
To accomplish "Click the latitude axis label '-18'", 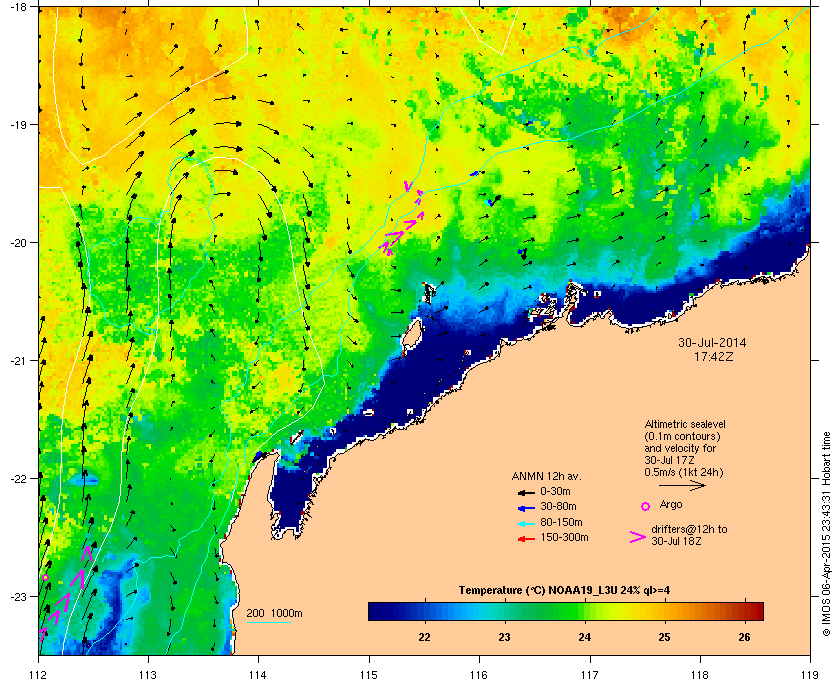I will (18, 7).
